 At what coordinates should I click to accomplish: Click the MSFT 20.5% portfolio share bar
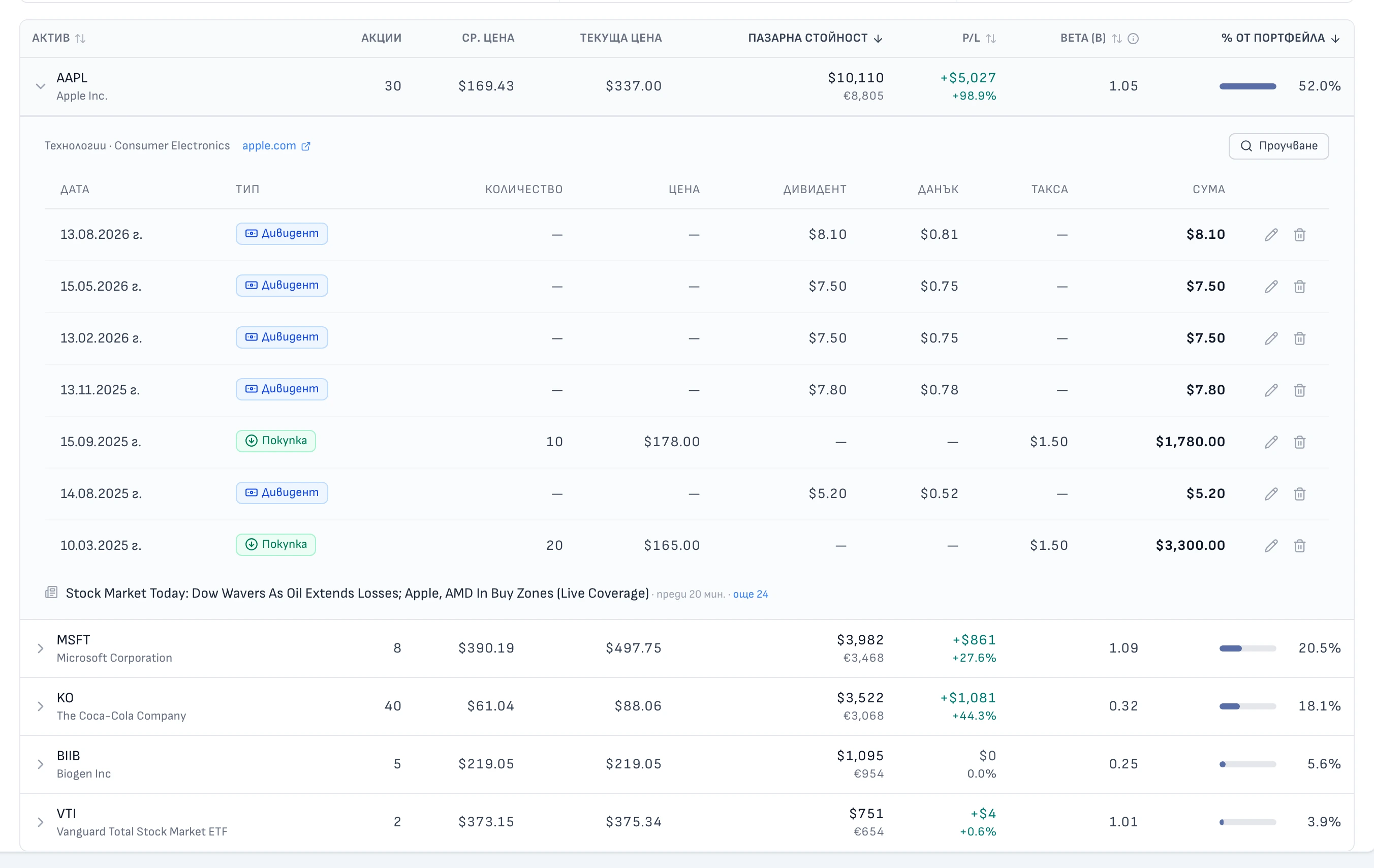1247,648
